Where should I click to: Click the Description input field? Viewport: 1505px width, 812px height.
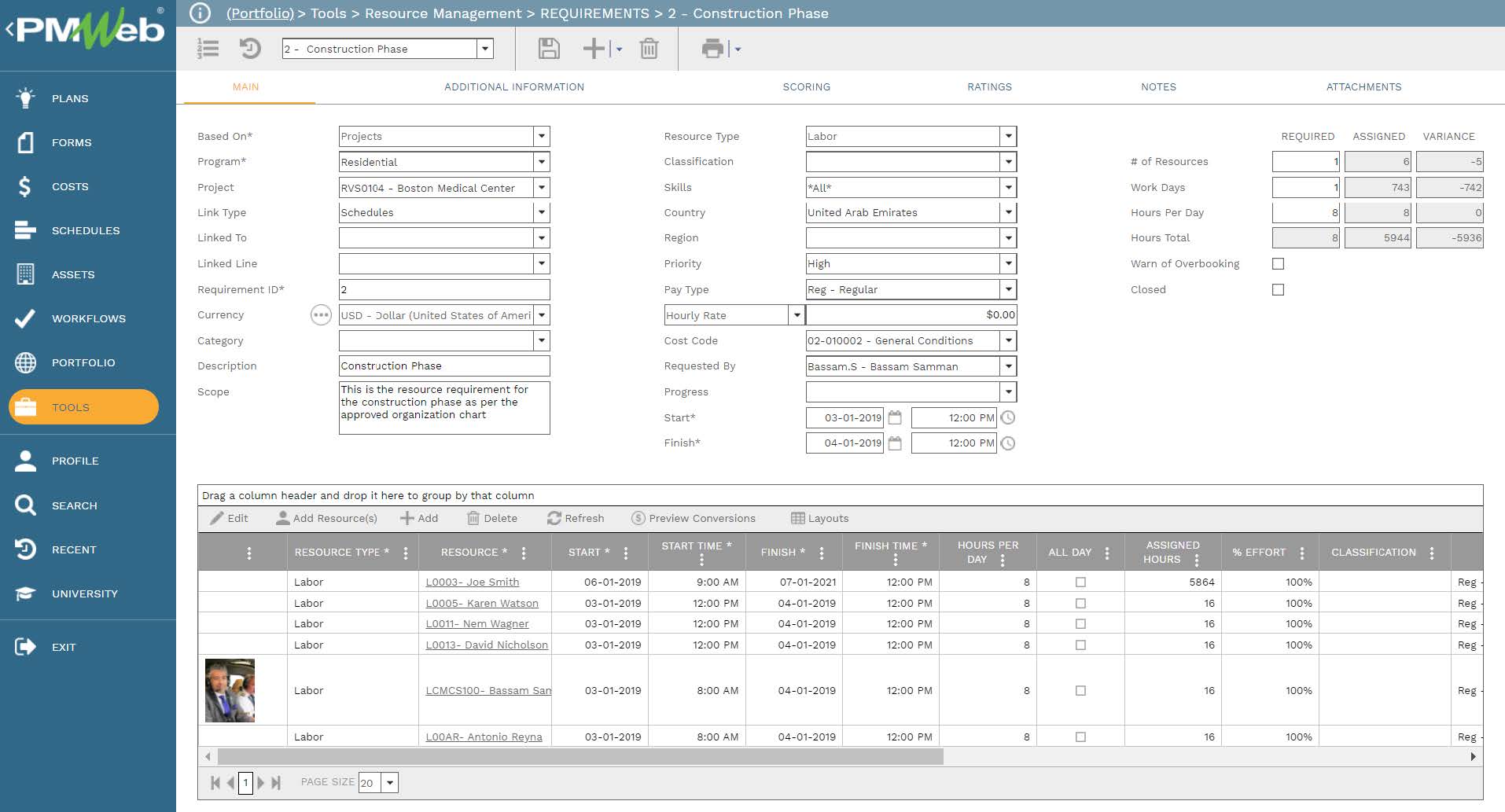(444, 366)
